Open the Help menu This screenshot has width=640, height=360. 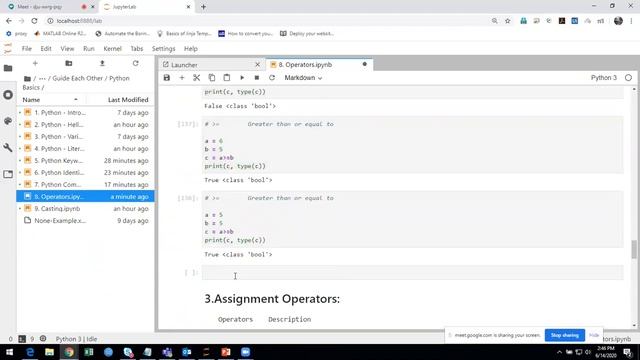(x=191, y=49)
